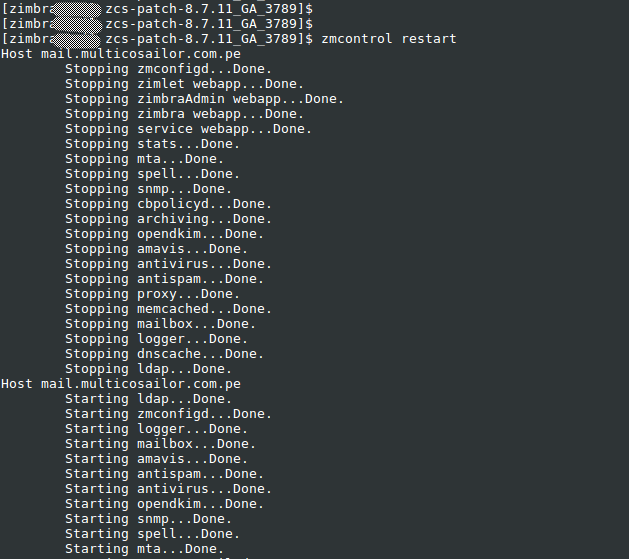This screenshot has width=629, height=559.
Task: Click the "Stopping zmconfigd...Done." line
Action: pos(168,69)
